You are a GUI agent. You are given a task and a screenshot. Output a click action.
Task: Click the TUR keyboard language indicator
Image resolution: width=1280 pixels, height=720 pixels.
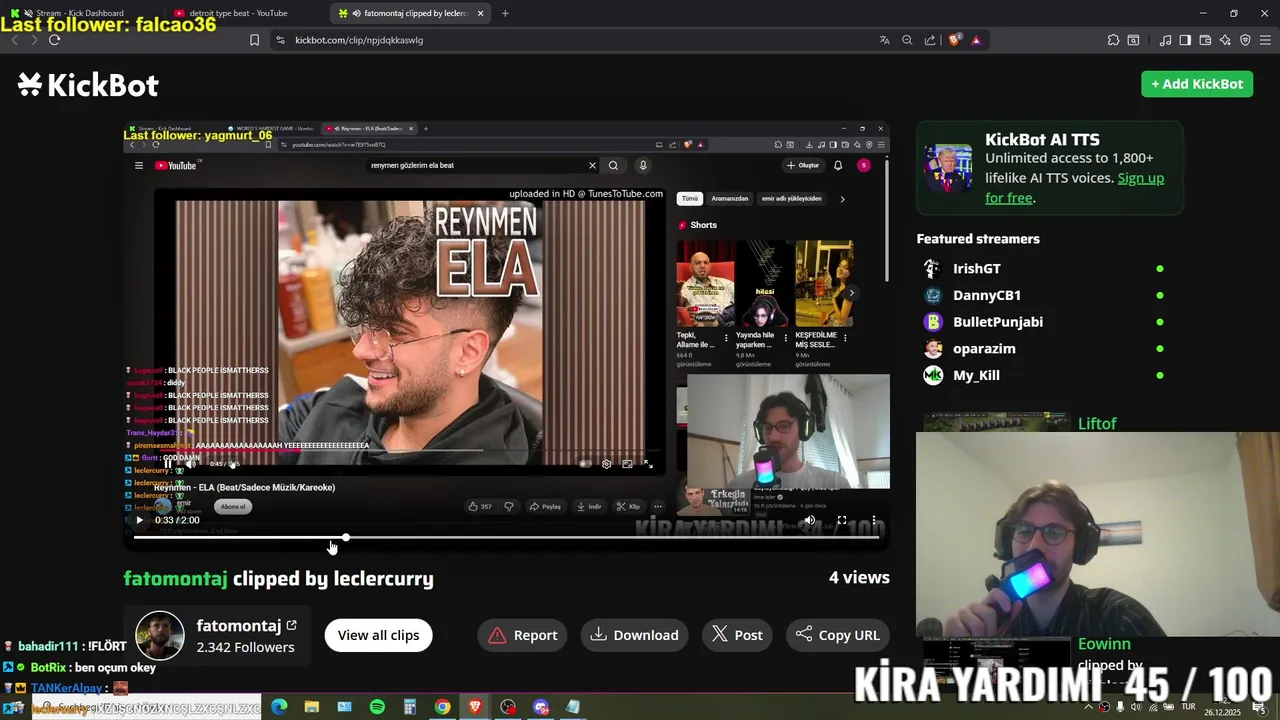tap(1189, 707)
